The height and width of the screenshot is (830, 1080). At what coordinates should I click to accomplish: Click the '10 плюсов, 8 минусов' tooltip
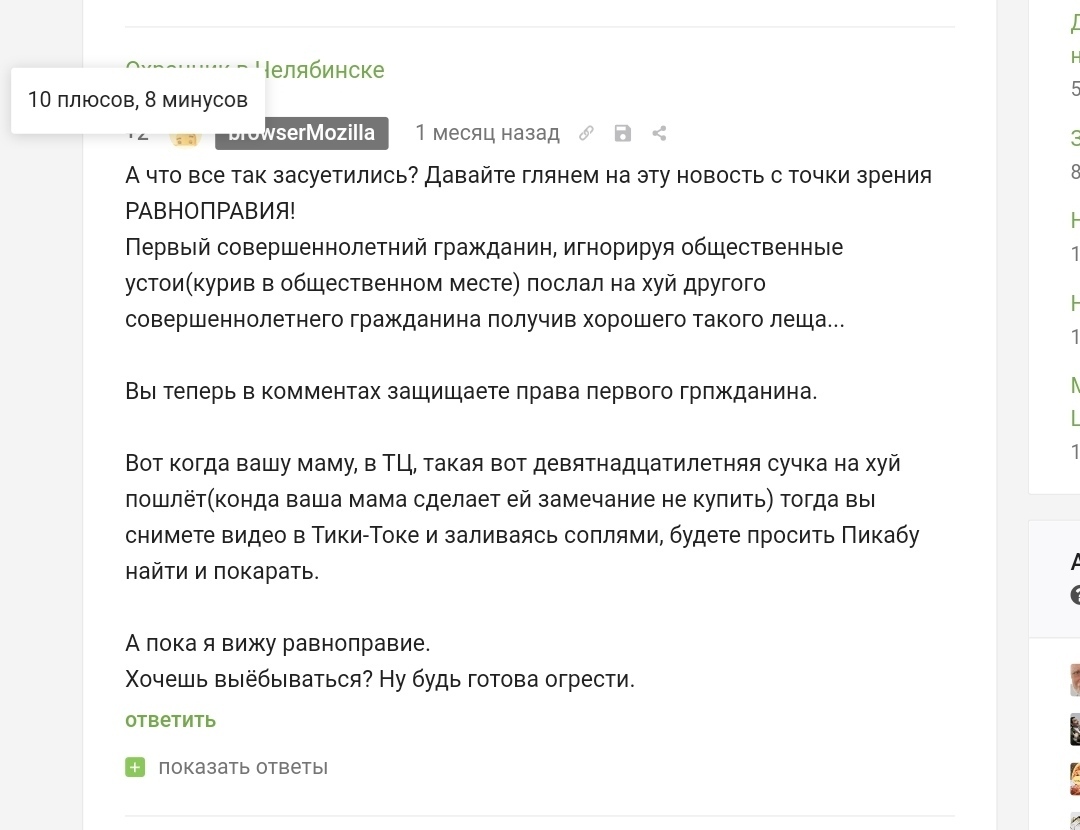138,100
